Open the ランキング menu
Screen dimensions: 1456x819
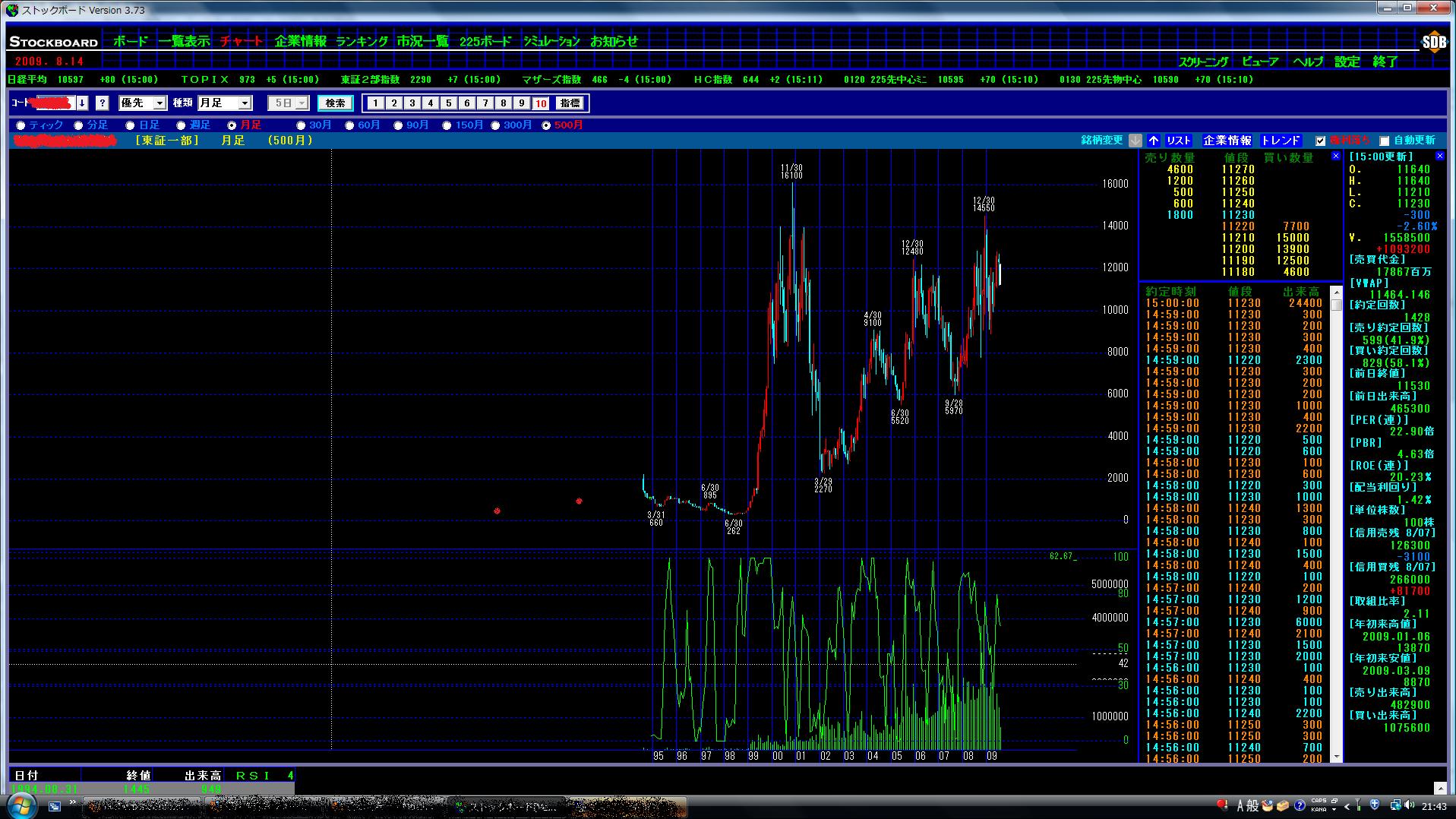tap(362, 42)
